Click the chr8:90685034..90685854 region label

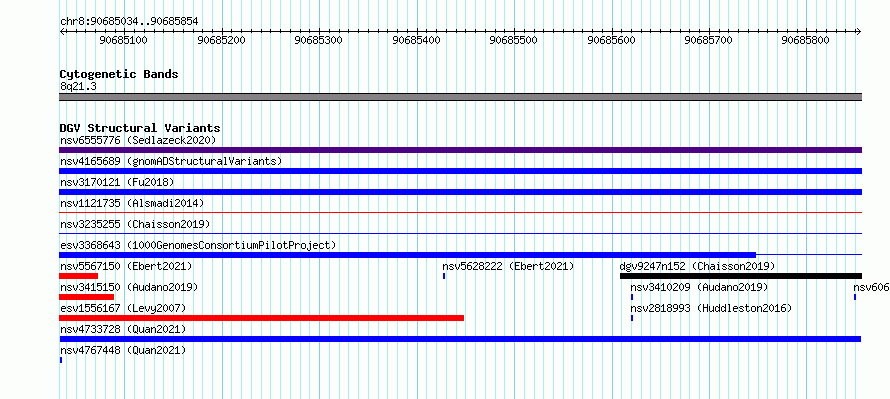[129, 22]
